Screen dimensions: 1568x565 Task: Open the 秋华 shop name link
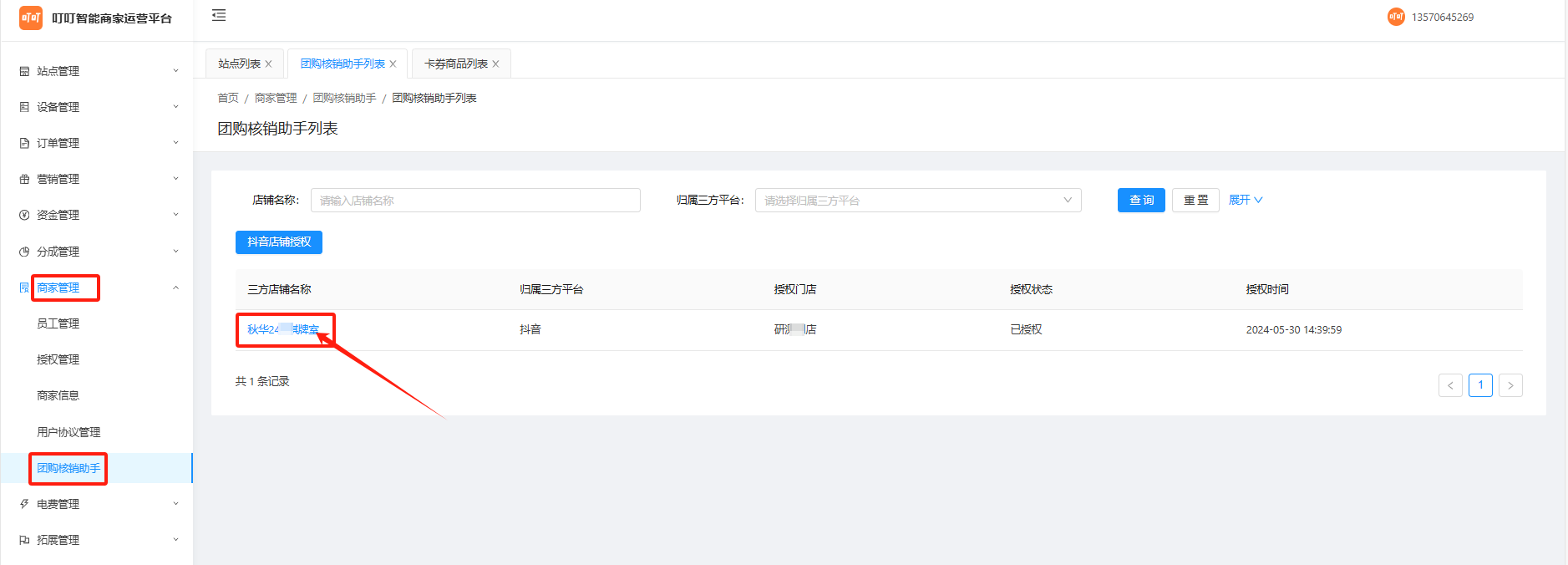click(282, 329)
